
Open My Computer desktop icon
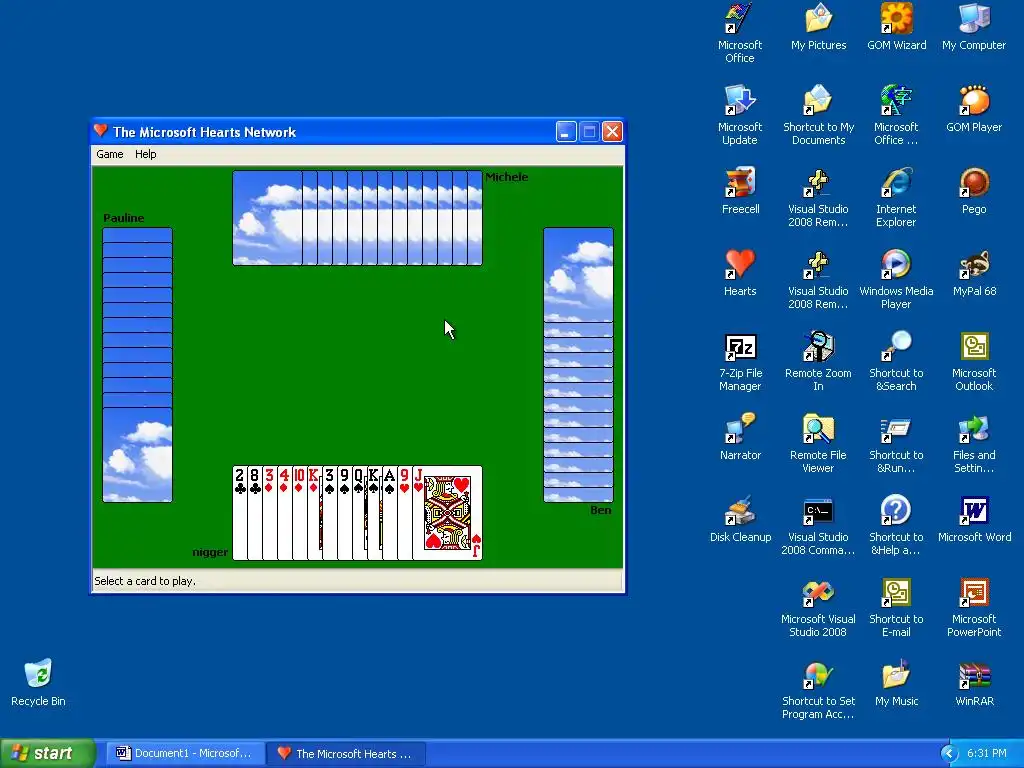coord(974,27)
